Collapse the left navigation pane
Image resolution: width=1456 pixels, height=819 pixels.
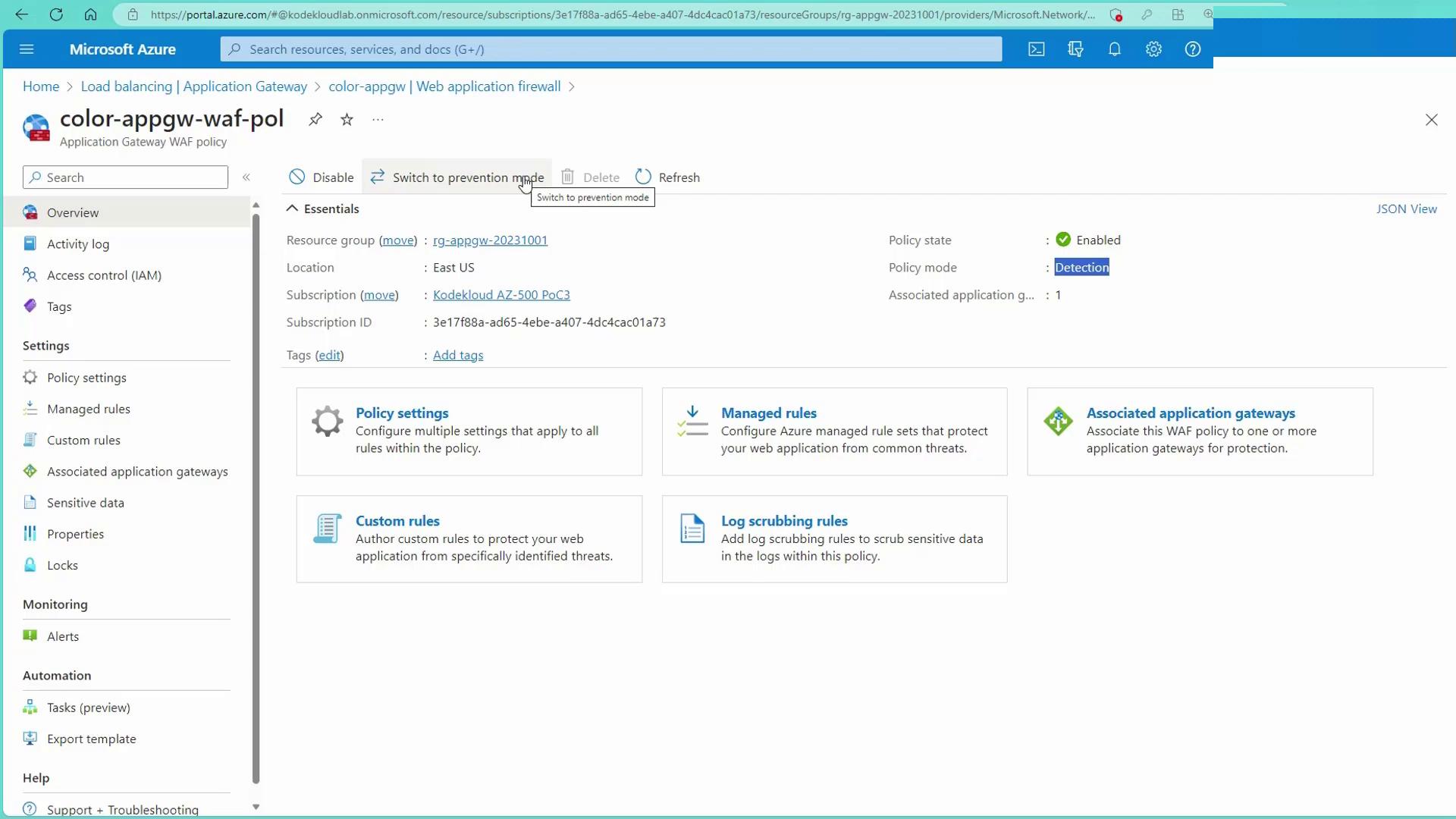246,177
